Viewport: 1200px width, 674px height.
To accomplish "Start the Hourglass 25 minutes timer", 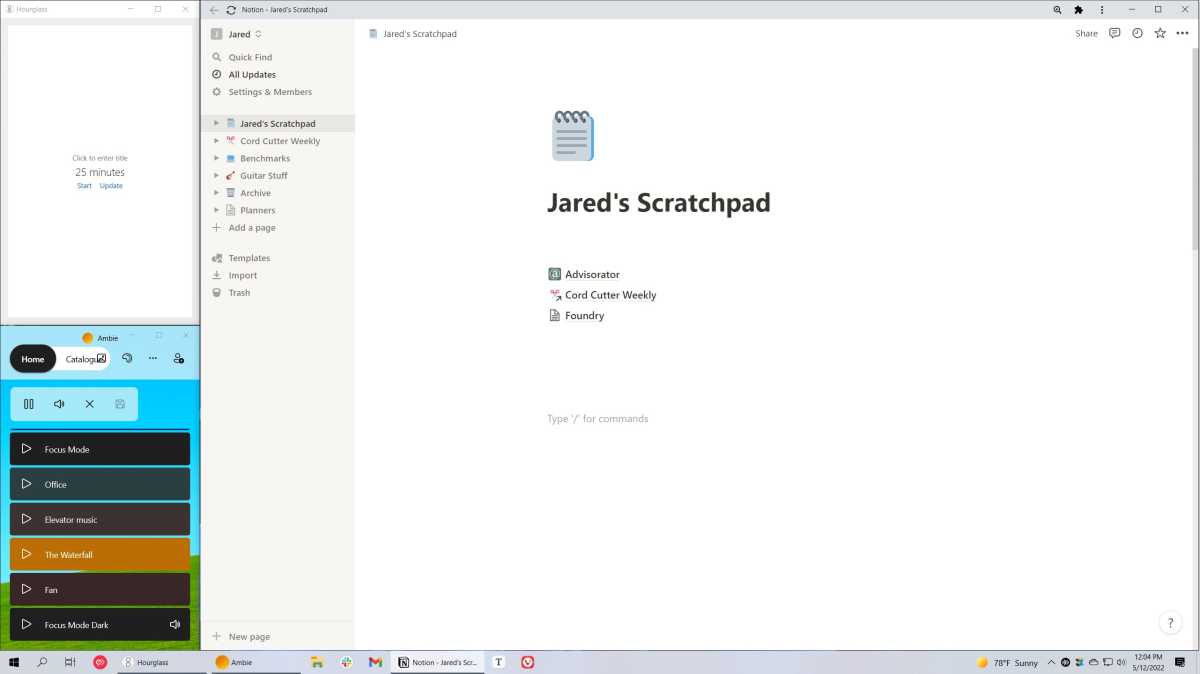I will pos(84,186).
